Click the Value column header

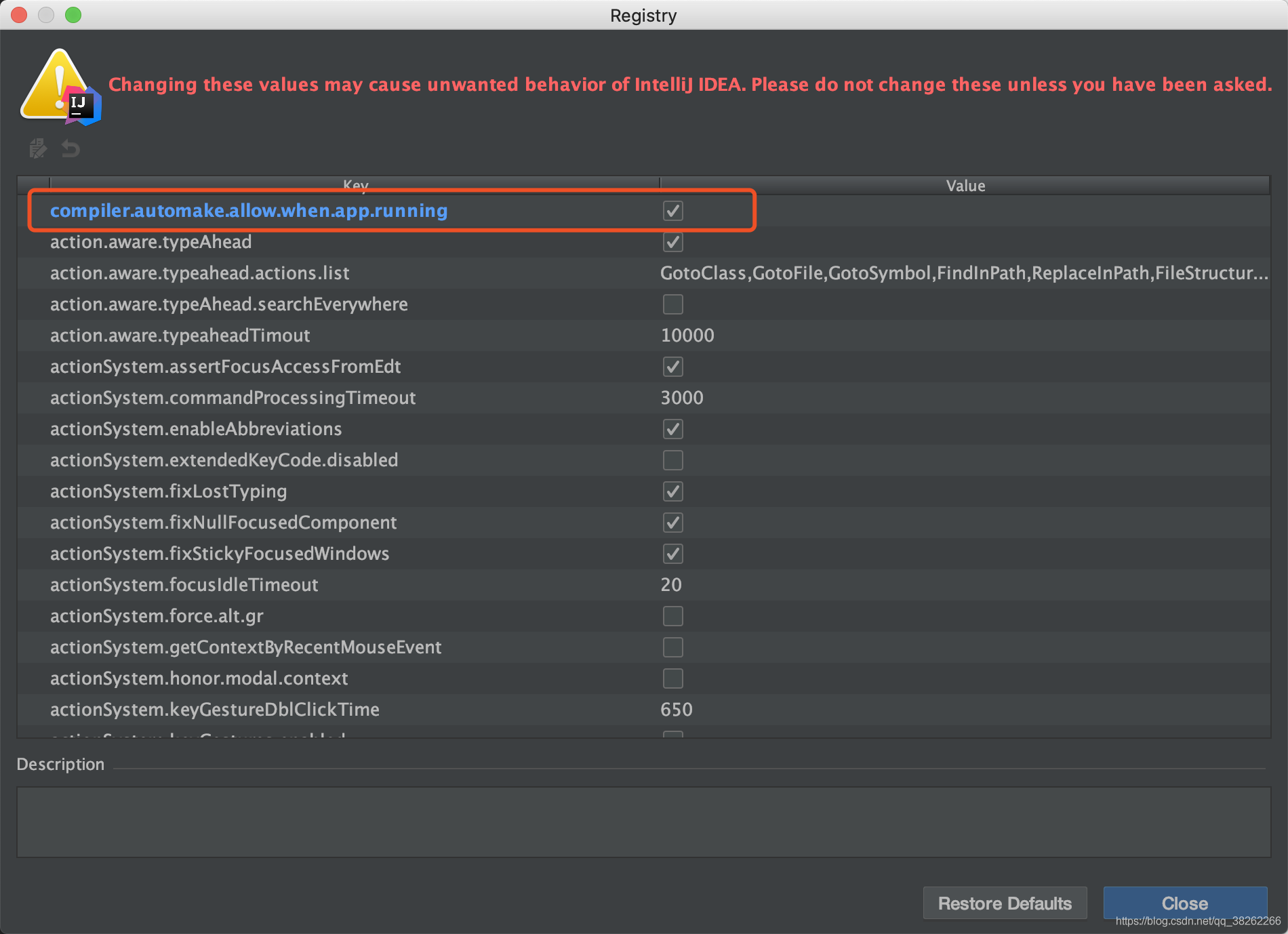965,186
